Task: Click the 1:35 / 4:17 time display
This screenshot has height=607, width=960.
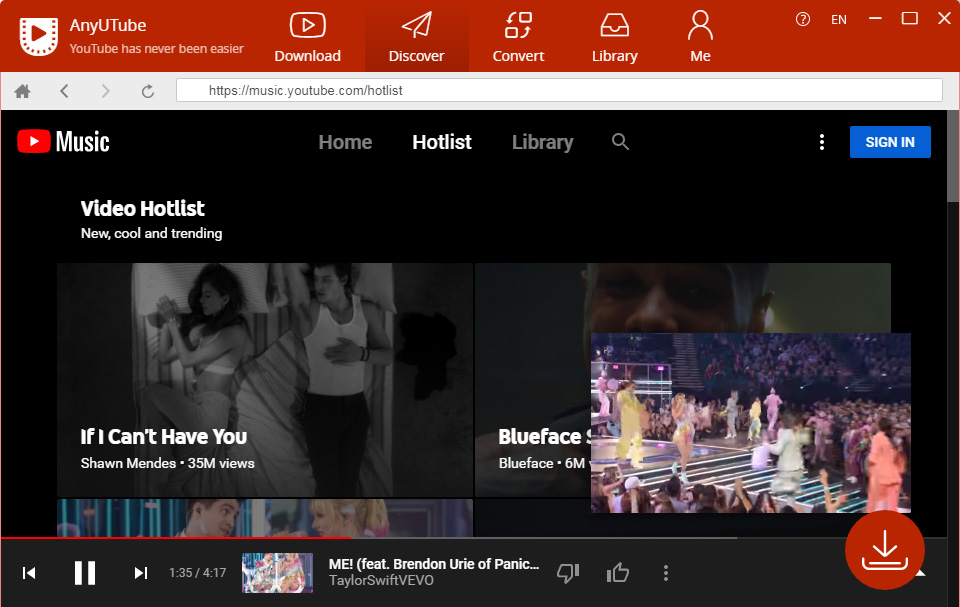Action: tap(197, 573)
